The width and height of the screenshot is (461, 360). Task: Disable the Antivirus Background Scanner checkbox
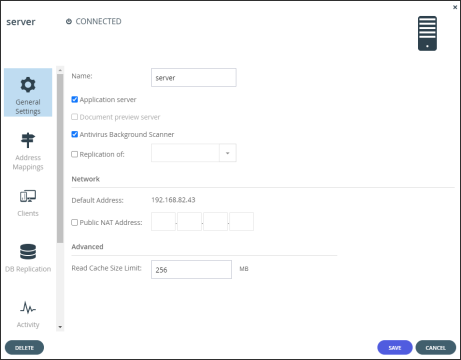[x=75, y=134]
